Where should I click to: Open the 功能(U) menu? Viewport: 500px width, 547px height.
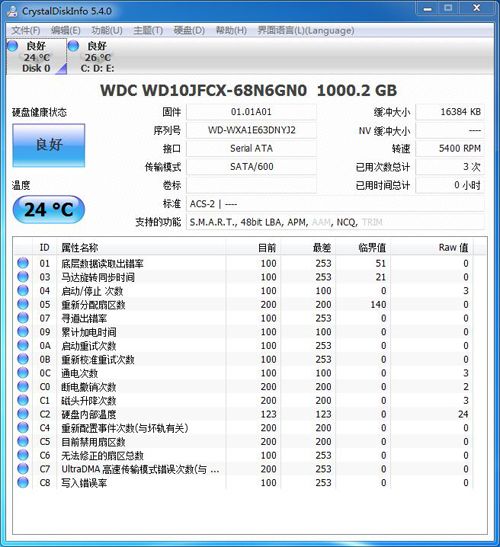click(107, 30)
